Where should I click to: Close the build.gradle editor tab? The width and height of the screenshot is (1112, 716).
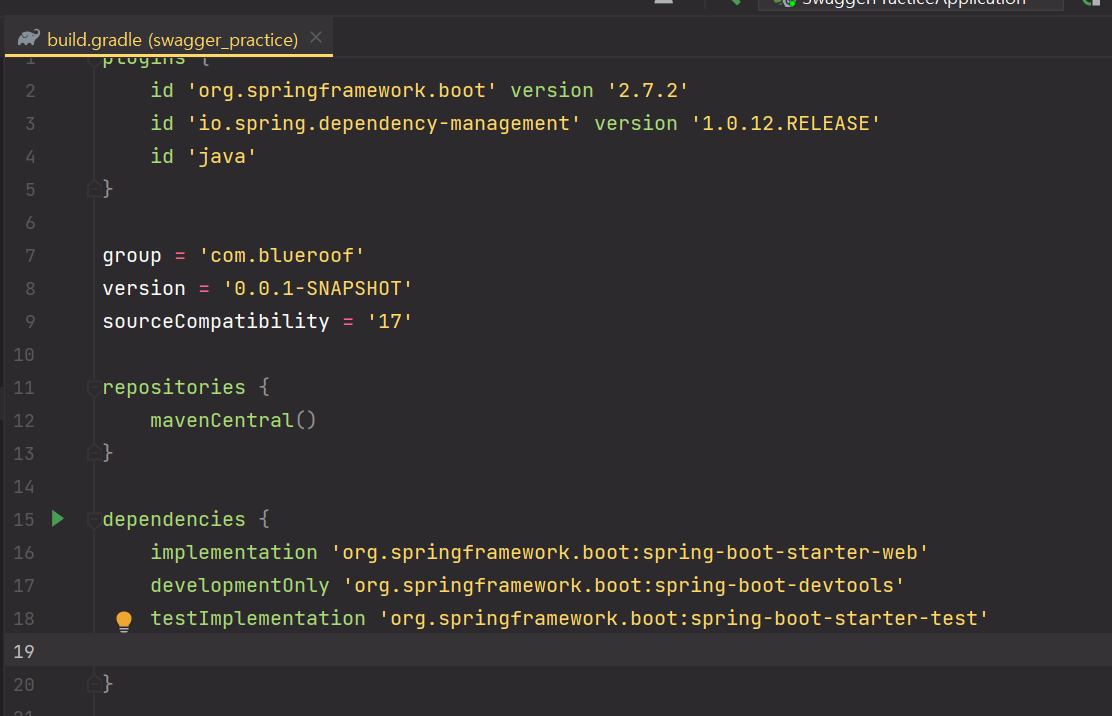315,36
